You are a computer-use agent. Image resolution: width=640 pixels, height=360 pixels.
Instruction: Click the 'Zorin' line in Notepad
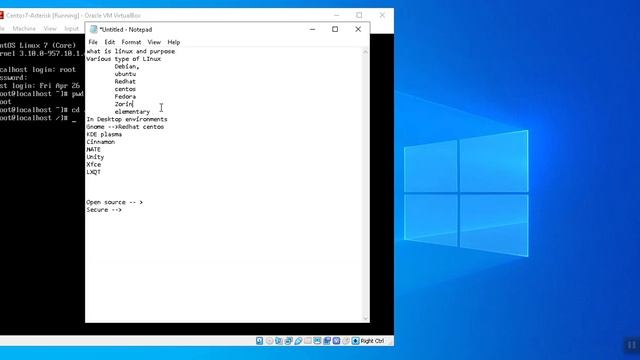coord(124,104)
